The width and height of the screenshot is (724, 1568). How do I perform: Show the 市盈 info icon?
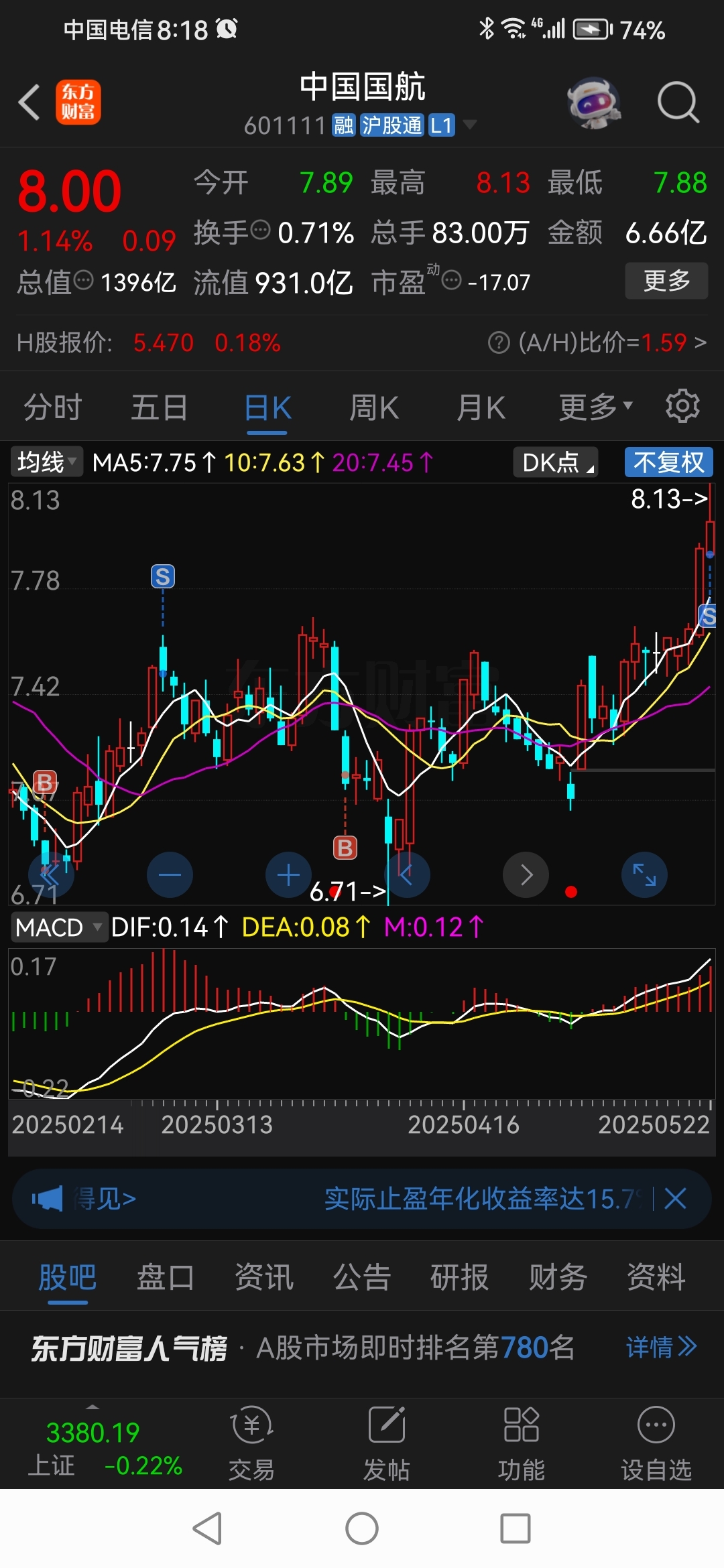(452, 280)
